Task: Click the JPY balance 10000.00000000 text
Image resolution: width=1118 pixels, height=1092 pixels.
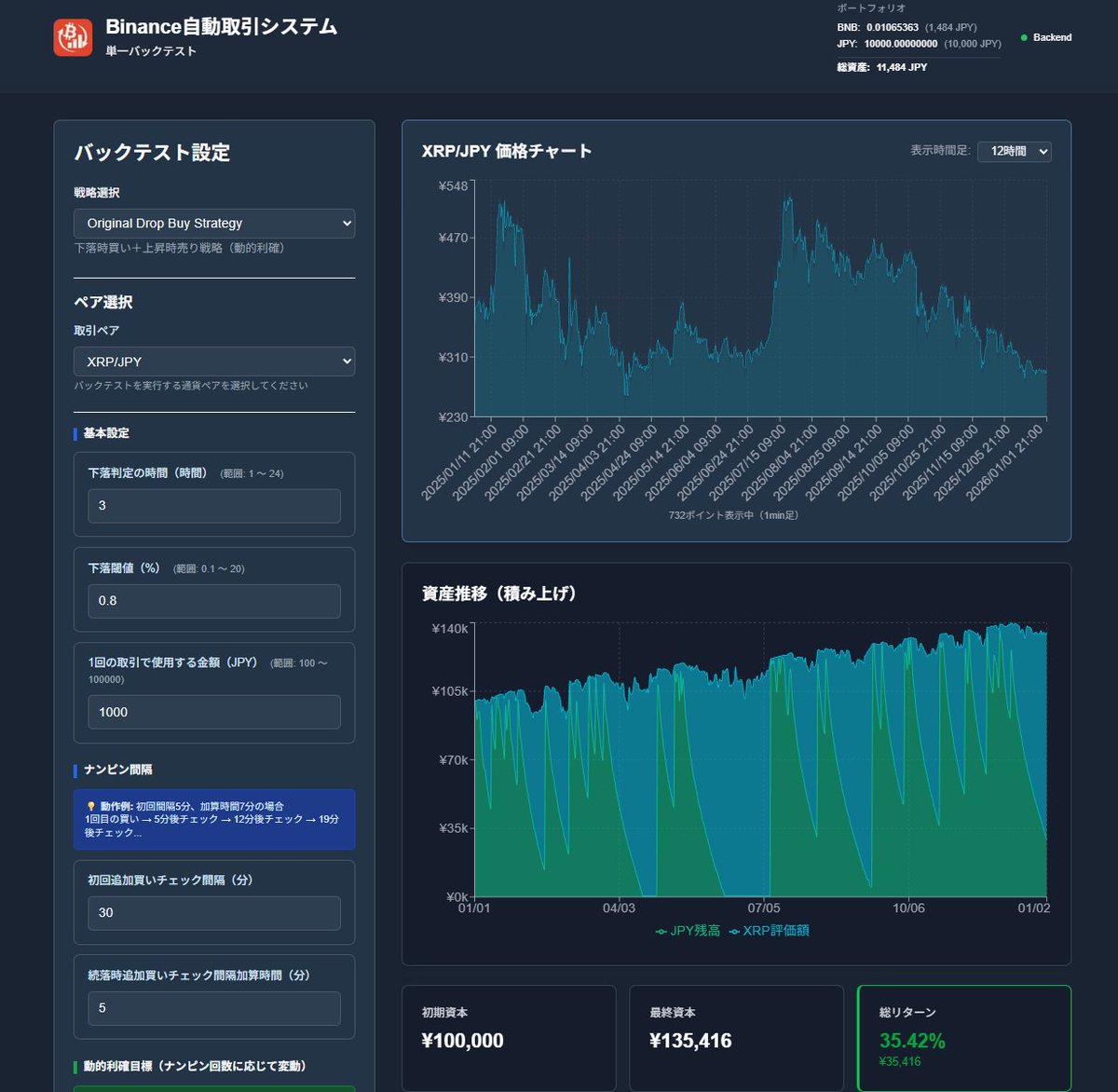Action: point(900,44)
